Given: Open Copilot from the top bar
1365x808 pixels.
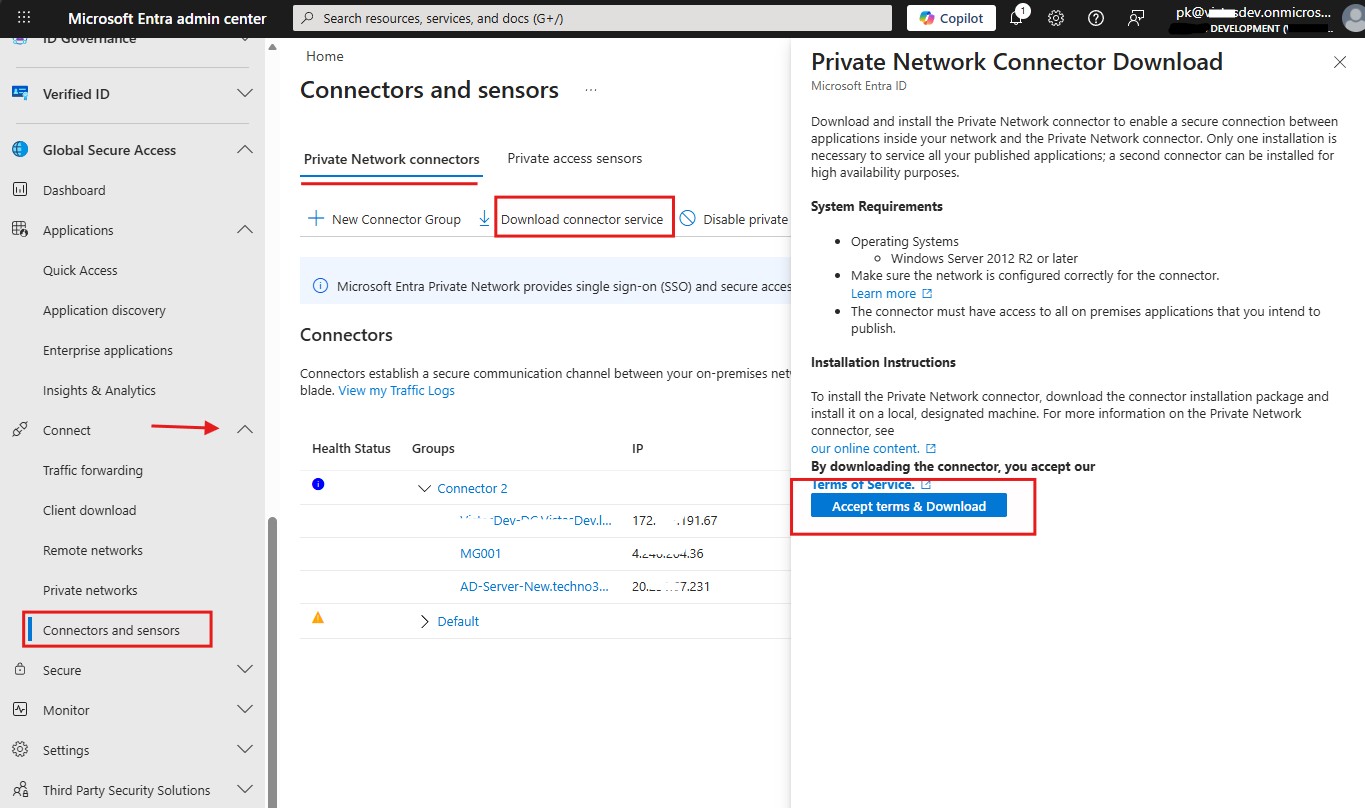Looking at the screenshot, I should pos(949,17).
